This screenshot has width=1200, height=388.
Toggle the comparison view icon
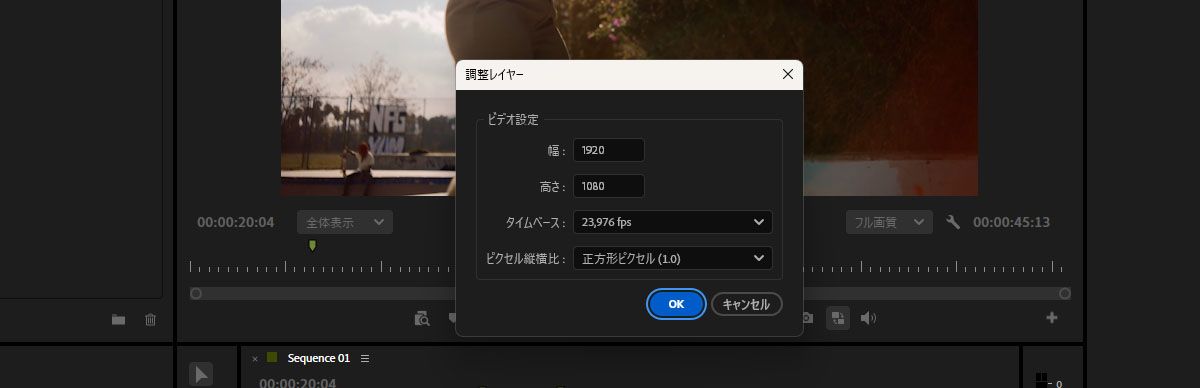click(x=838, y=318)
